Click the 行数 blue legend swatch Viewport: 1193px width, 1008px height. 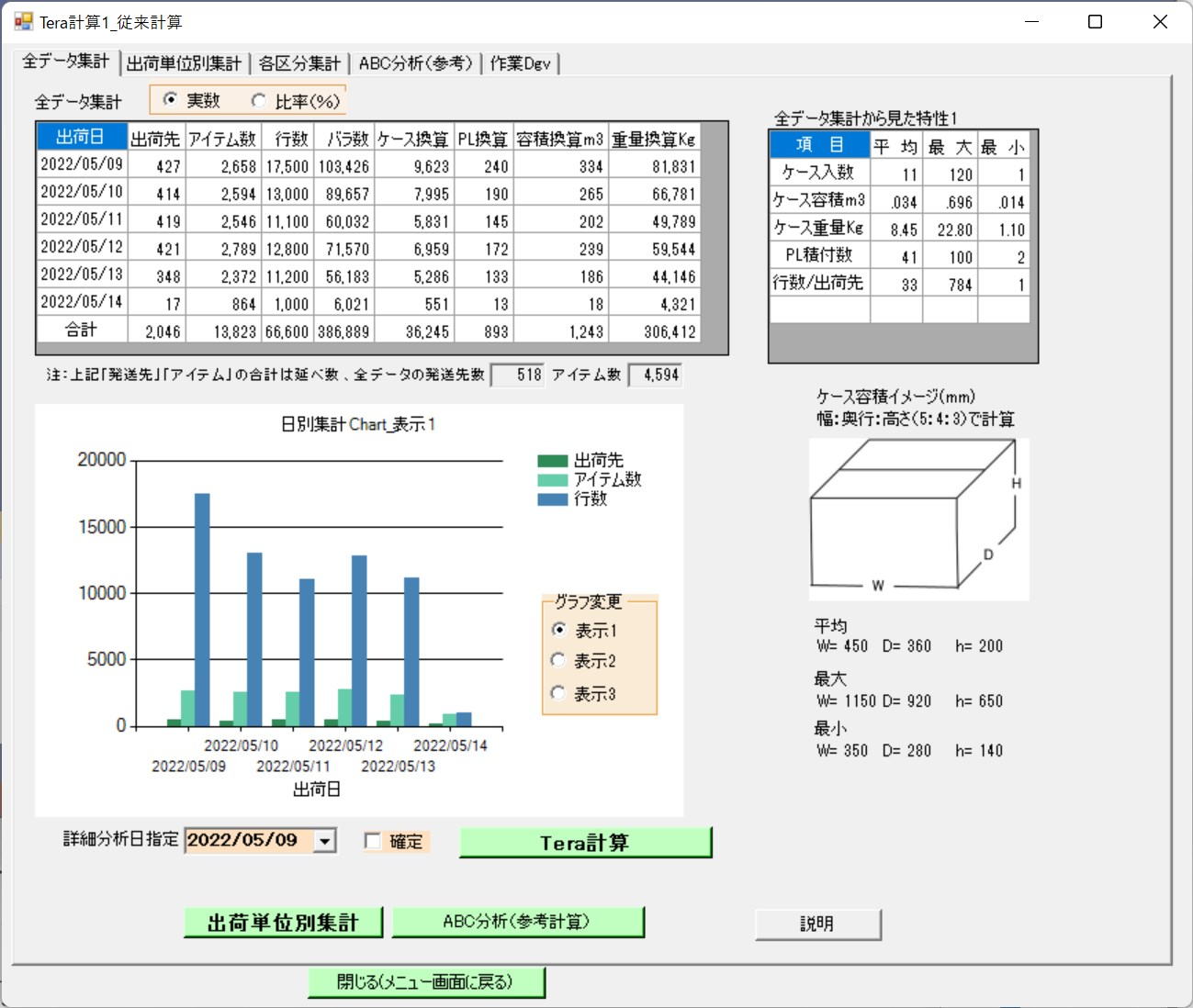point(553,499)
